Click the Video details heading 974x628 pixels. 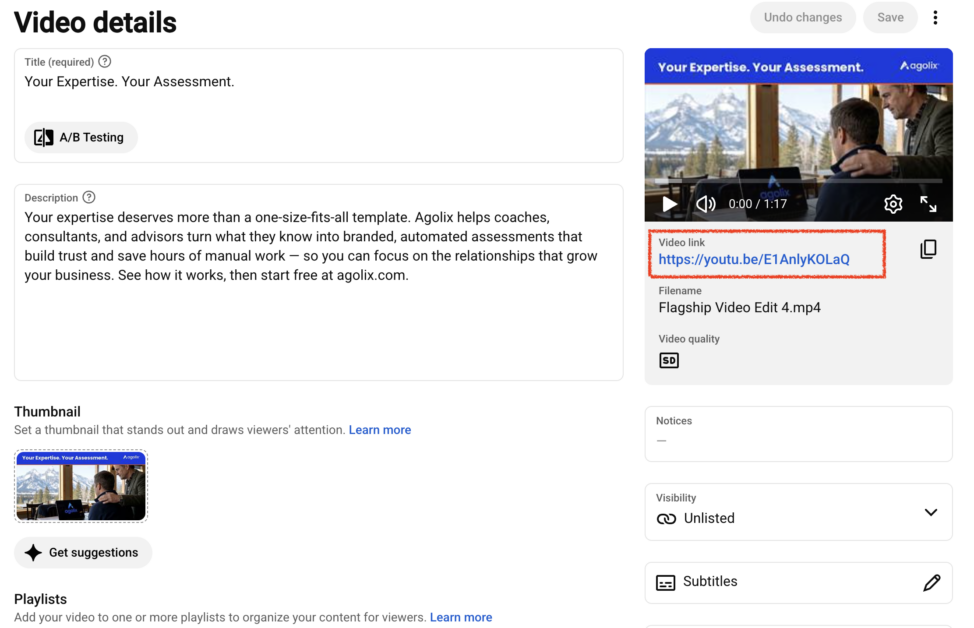pyautogui.click(x=95, y=22)
